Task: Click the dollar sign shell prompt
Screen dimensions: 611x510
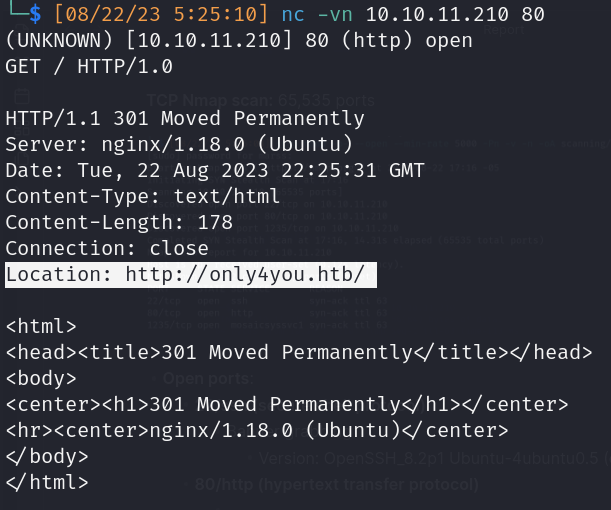Action: pos(36,15)
